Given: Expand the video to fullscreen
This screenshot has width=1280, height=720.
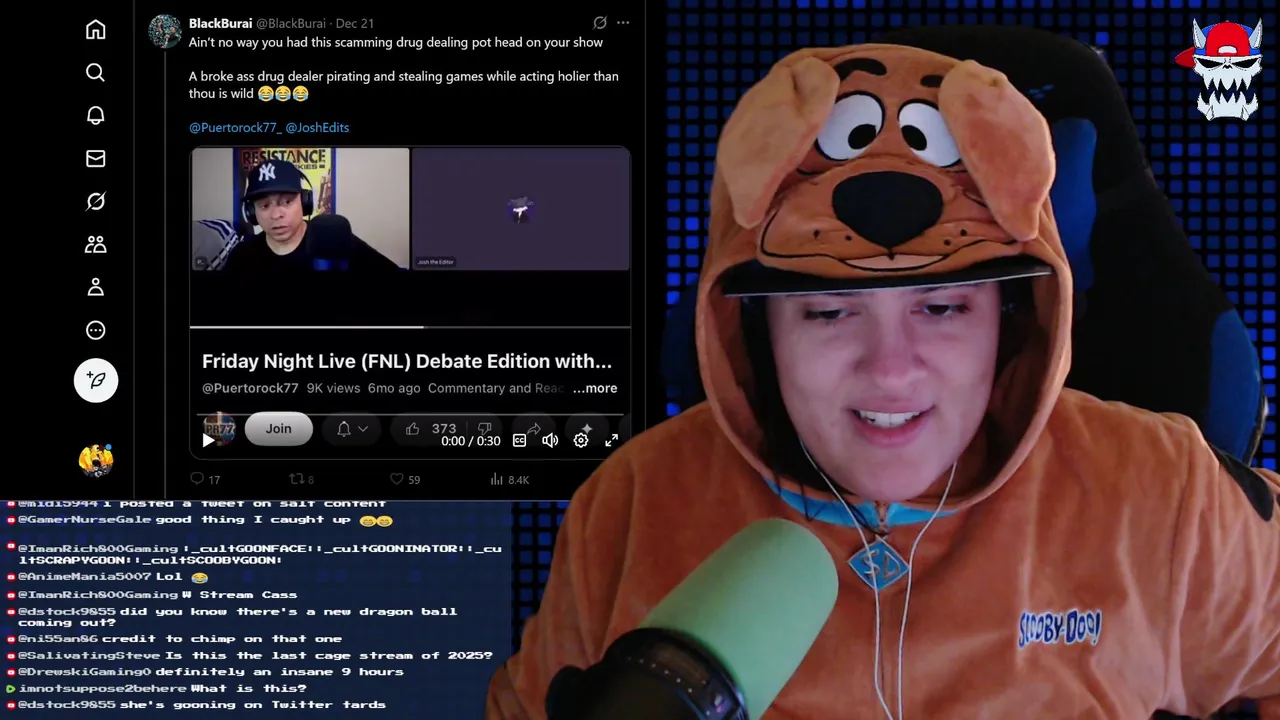Looking at the screenshot, I should tap(611, 440).
